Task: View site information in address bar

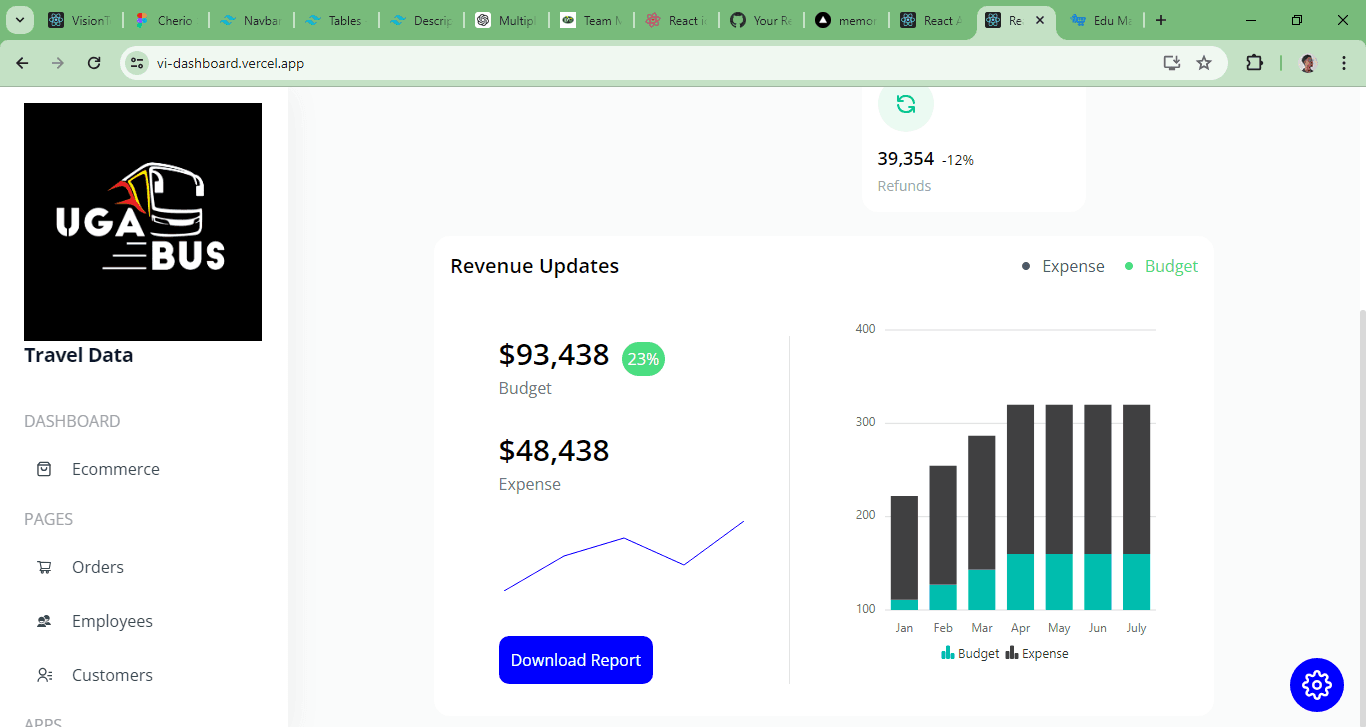Action: (138, 63)
